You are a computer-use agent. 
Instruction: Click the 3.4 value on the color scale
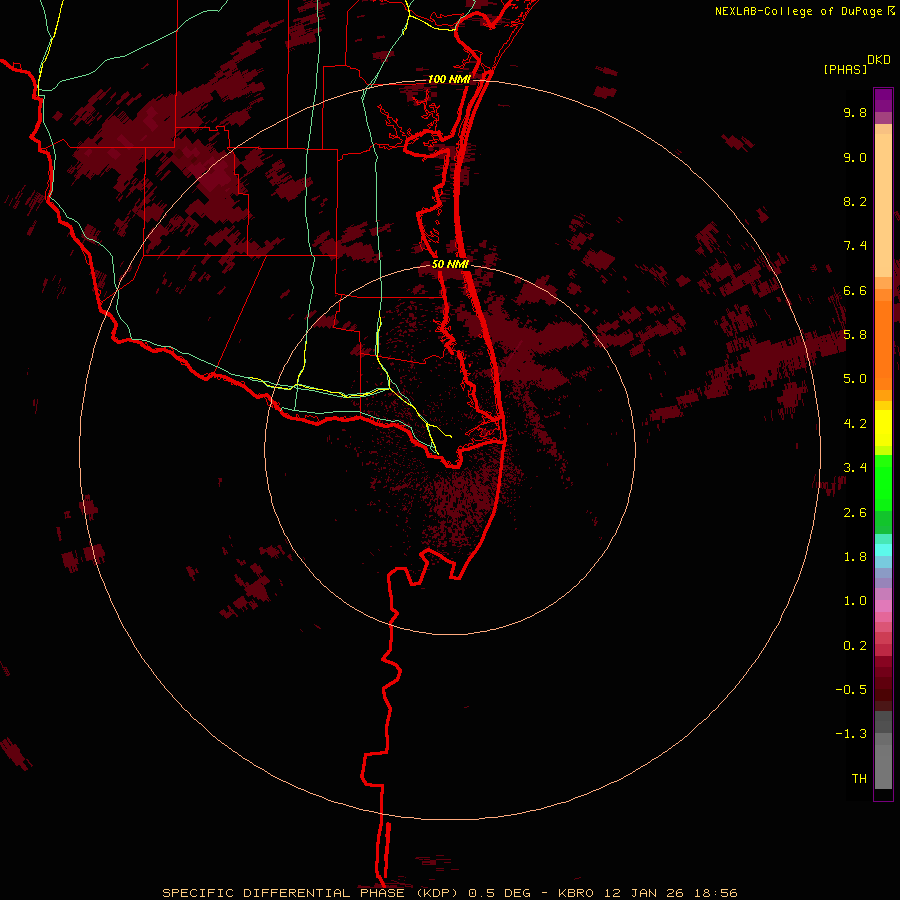(855, 468)
